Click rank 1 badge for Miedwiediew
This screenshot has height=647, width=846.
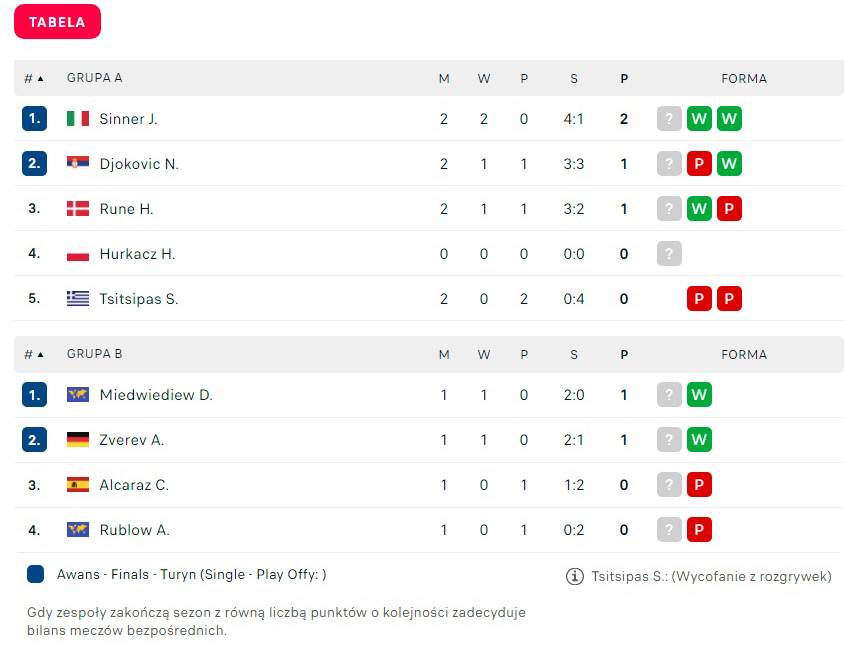click(x=34, y=395)
